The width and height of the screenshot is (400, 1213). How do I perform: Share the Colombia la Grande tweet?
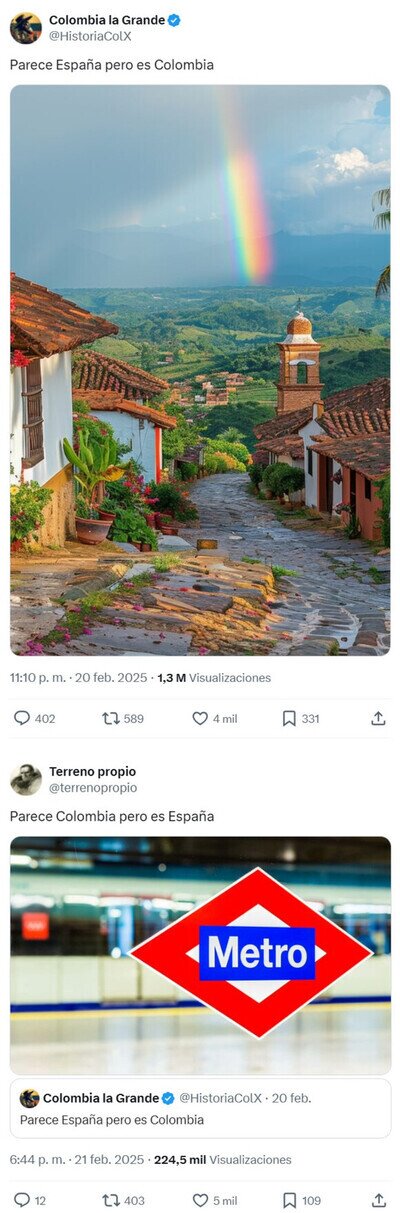tap(378, 718)
